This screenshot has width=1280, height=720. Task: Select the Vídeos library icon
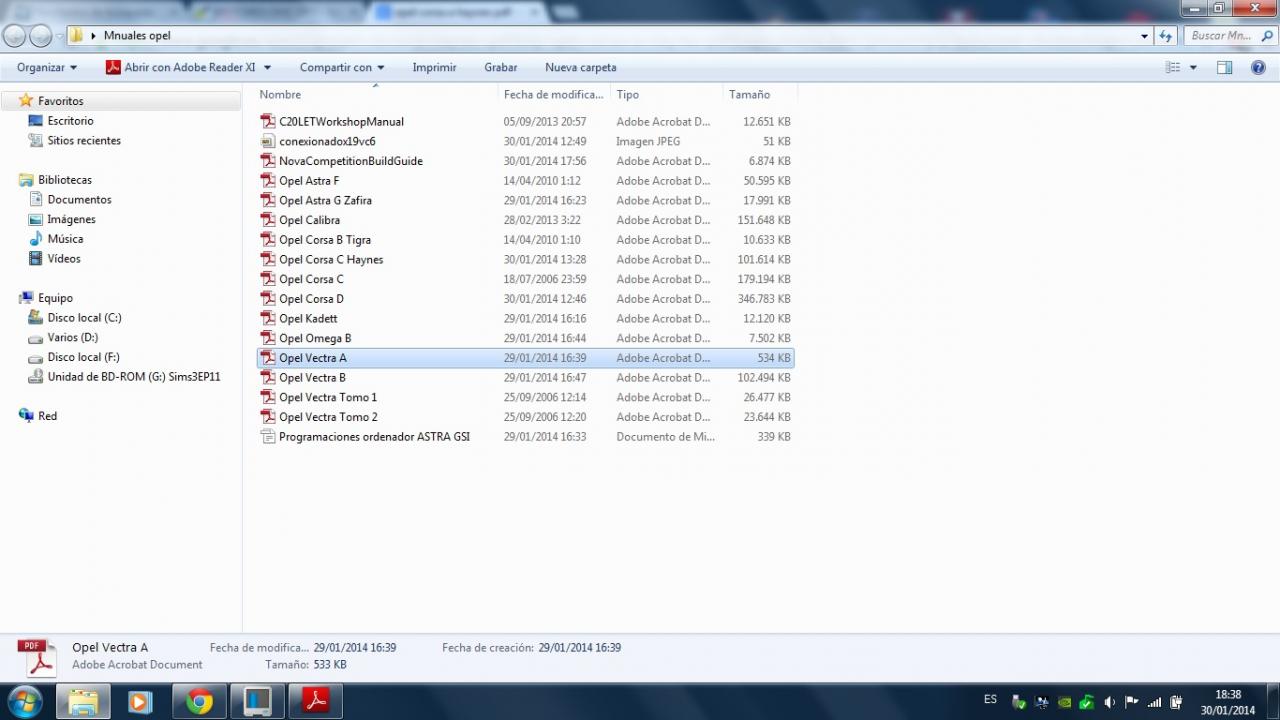click(x=35, y=259)
